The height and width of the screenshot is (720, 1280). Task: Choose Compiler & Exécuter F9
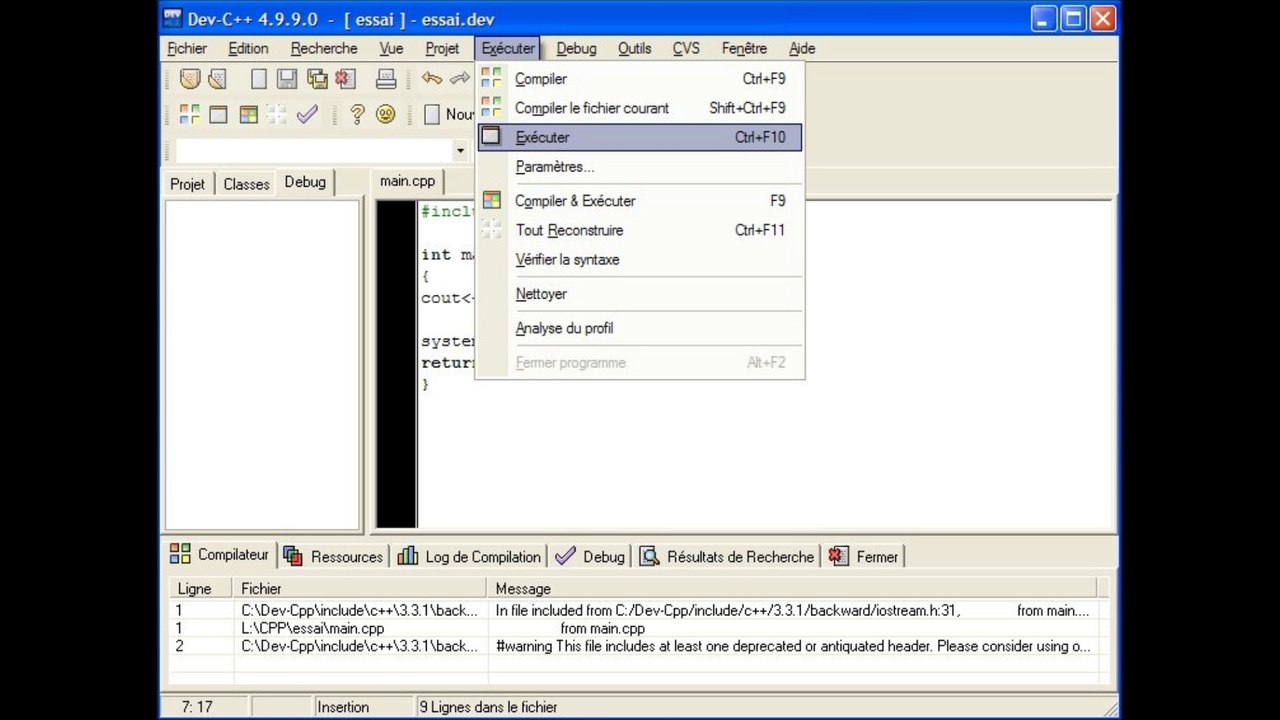click(x=640, y=201)
